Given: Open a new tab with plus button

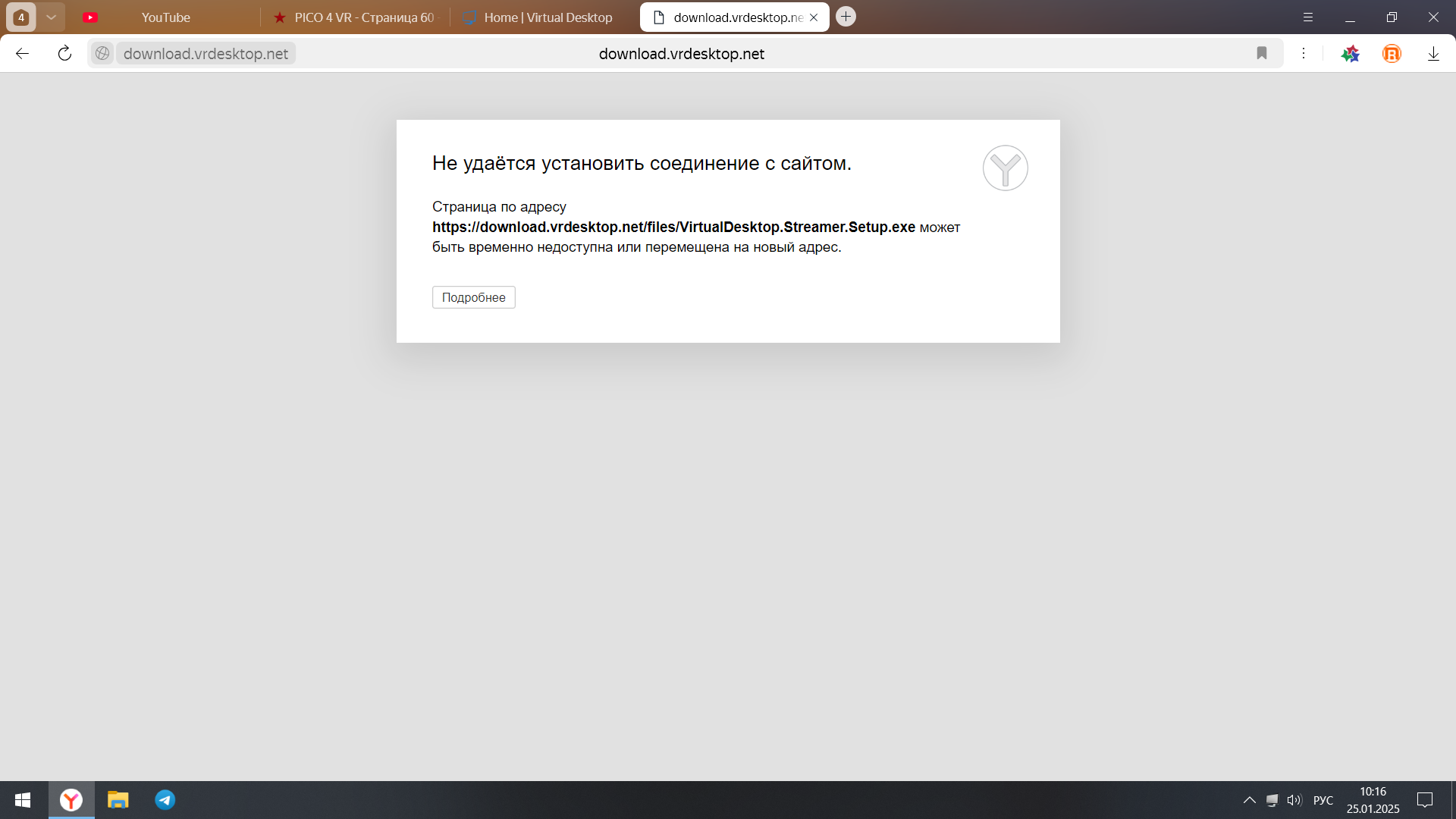Looking at the screenshot, I should coord(846,17).
